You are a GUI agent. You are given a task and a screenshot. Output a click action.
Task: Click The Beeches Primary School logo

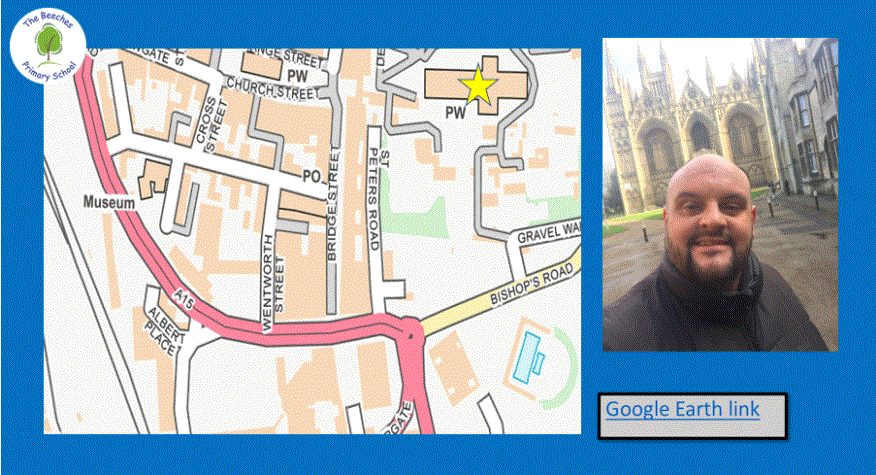(x=48, y=46)
